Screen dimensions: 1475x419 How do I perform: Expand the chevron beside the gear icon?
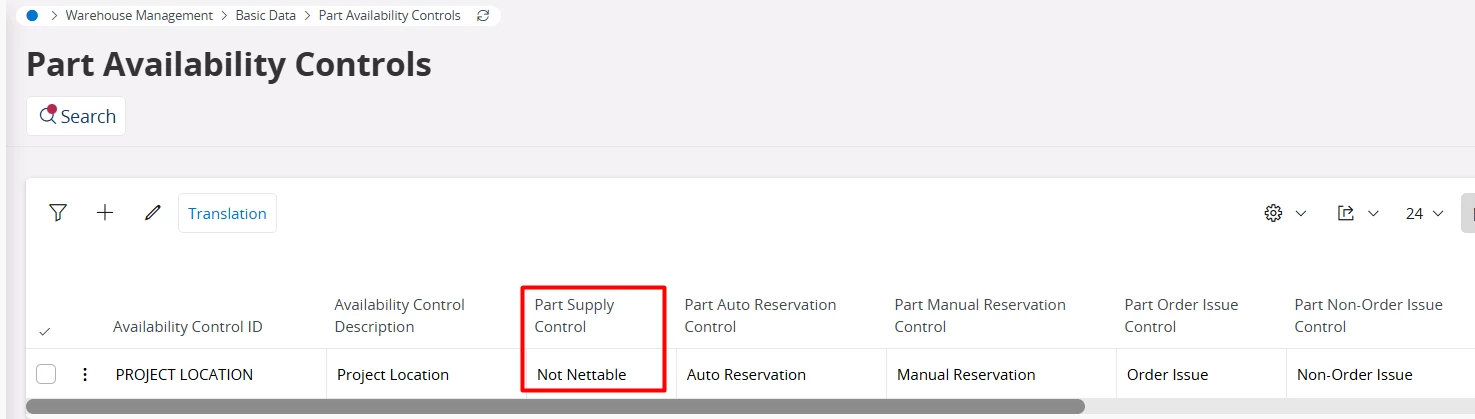1301,213
